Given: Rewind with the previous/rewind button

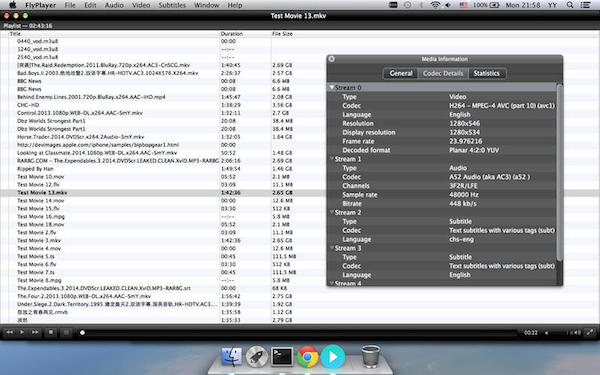Looking at the screenshot, I should click(10, 333).
